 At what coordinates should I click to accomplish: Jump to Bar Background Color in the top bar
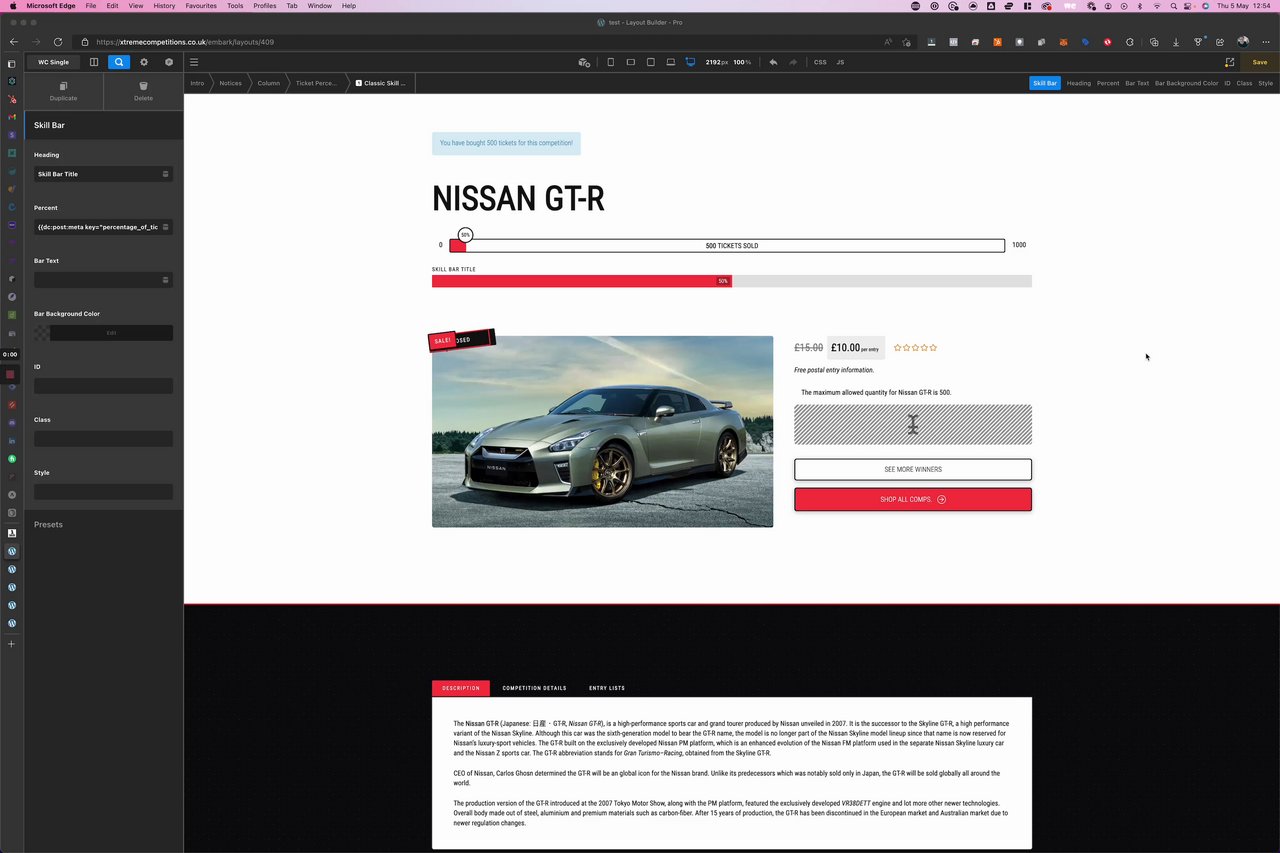(1187, 83)
